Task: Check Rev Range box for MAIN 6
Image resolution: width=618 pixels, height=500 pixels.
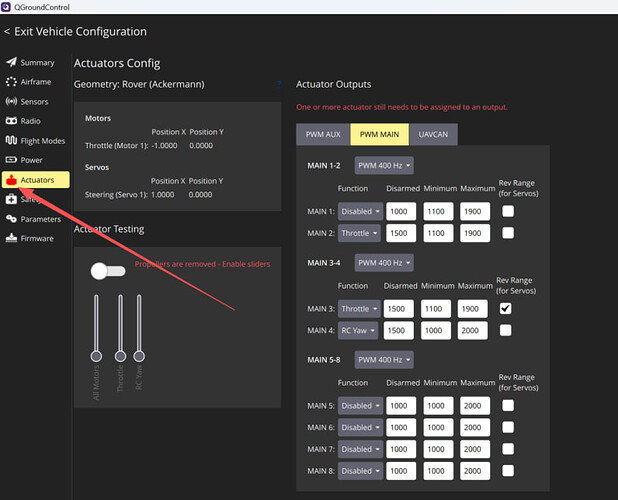Action: coord(508,427)
